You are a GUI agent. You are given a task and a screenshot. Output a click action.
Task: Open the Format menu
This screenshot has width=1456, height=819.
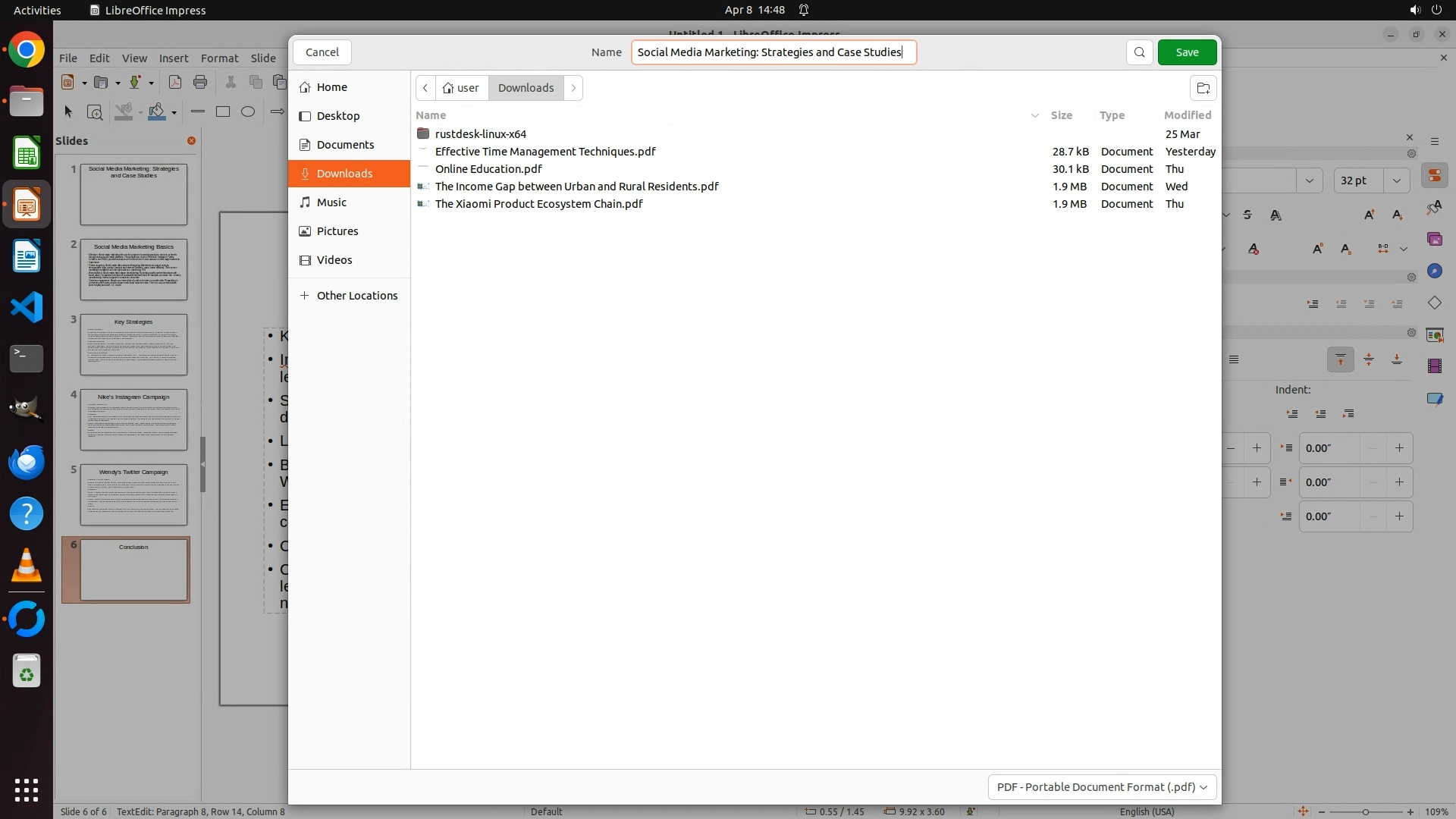click(x=219, y=58)
